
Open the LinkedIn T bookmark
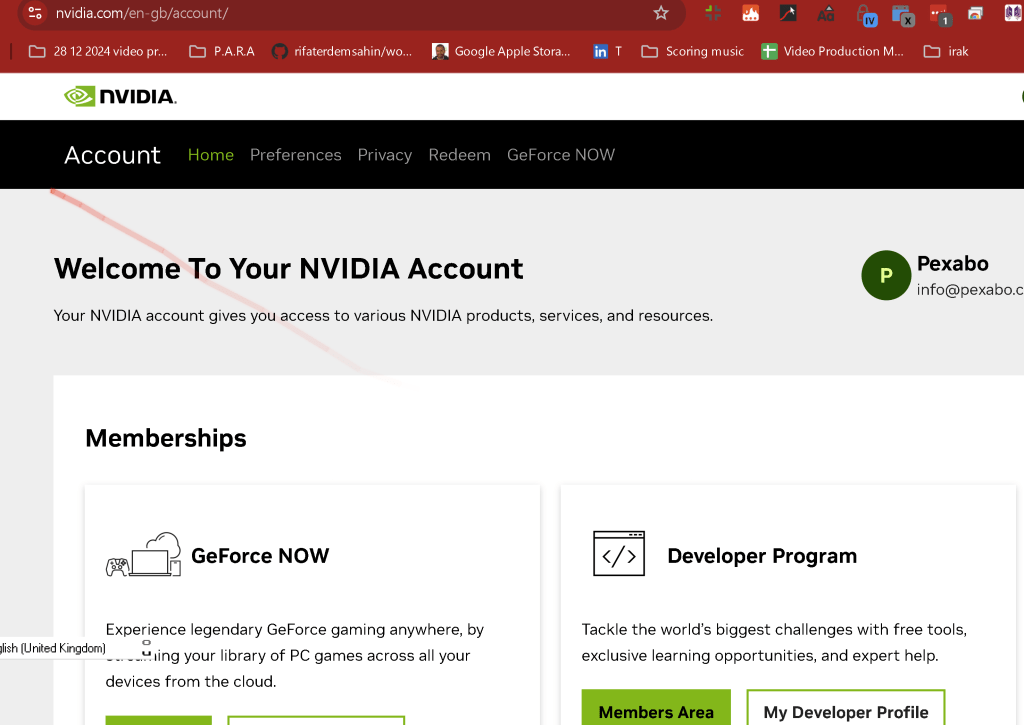(607, 52)
